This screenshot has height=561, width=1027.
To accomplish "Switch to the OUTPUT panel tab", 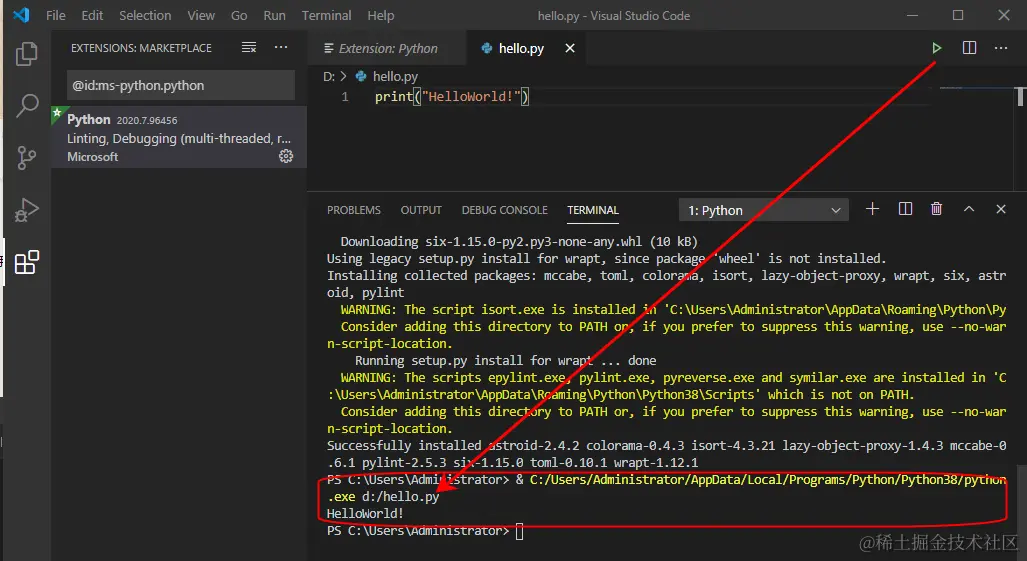I will tap(421, 210).
